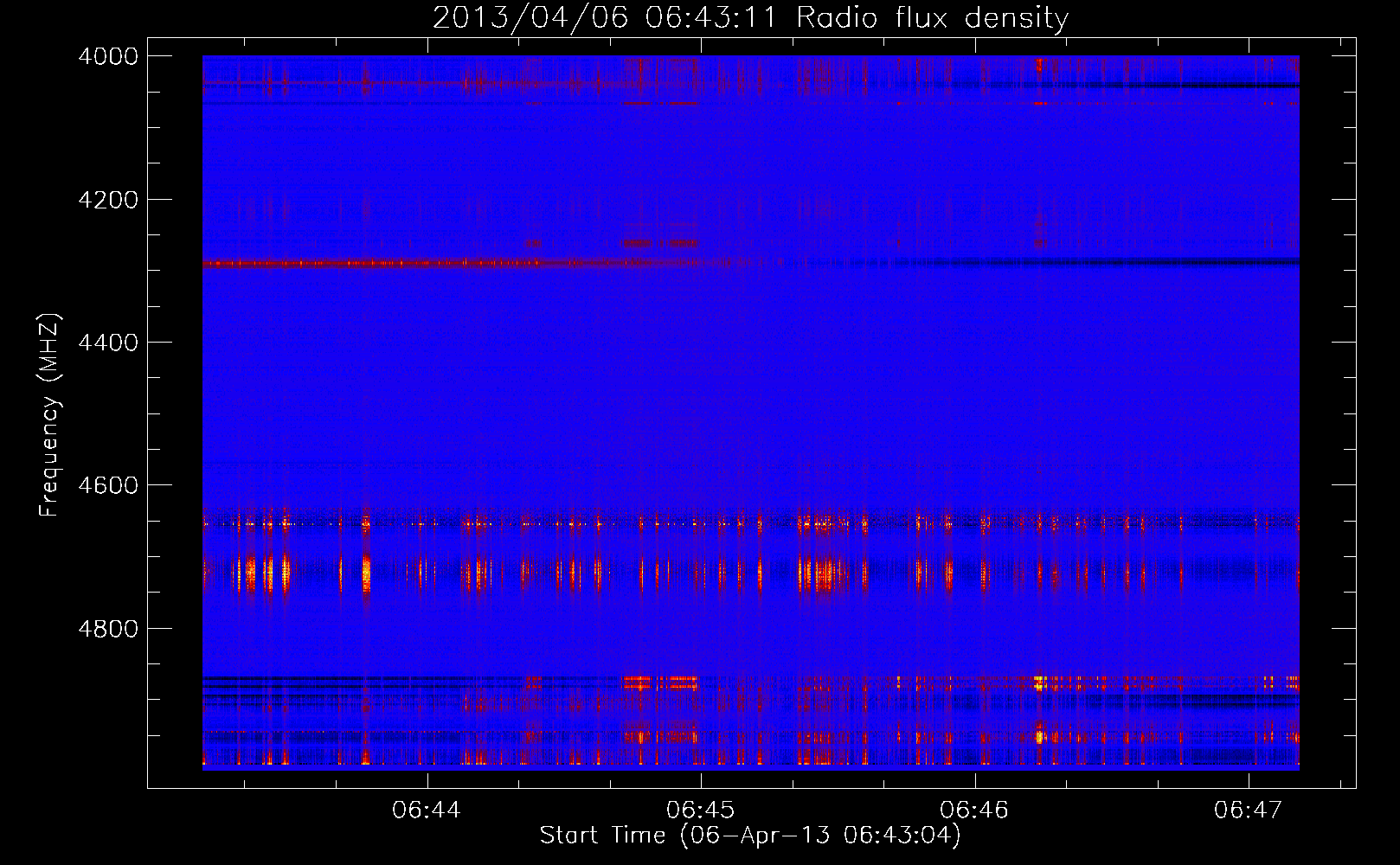Click the 4200 frequency tick label
1400x865 pixels.
point(108,200)
